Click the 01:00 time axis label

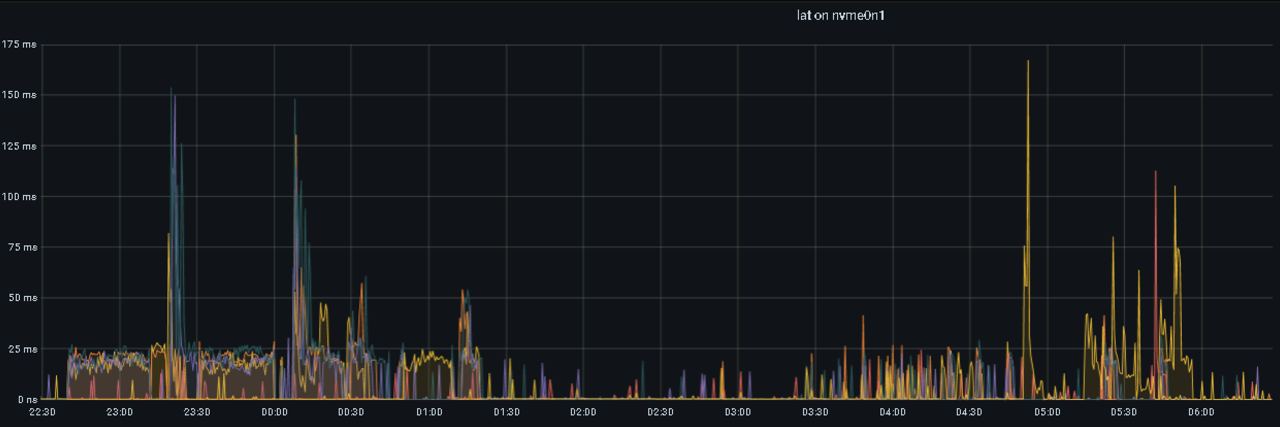pos(429,412)
